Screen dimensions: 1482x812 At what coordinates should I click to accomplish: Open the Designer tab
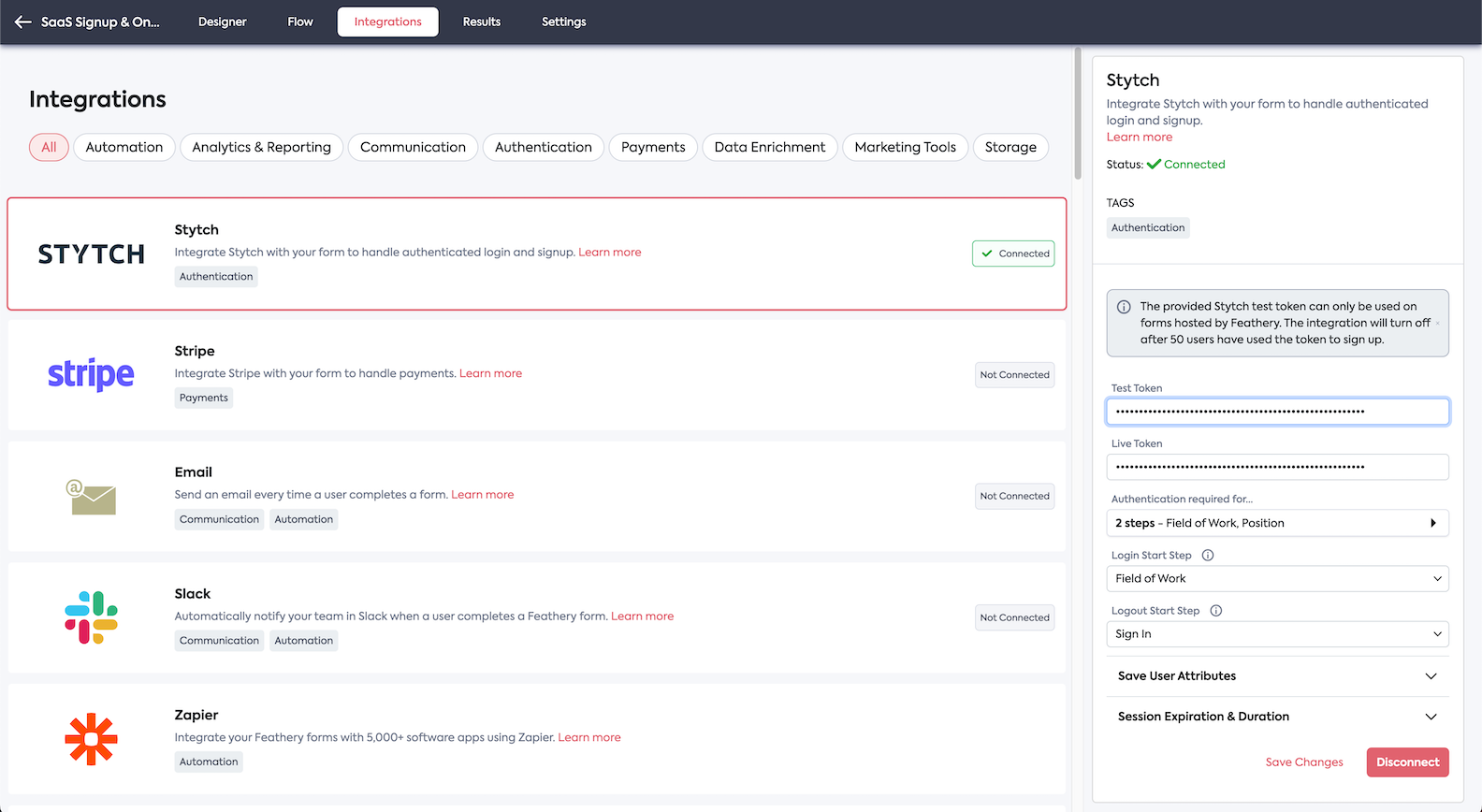coord(223,22)
